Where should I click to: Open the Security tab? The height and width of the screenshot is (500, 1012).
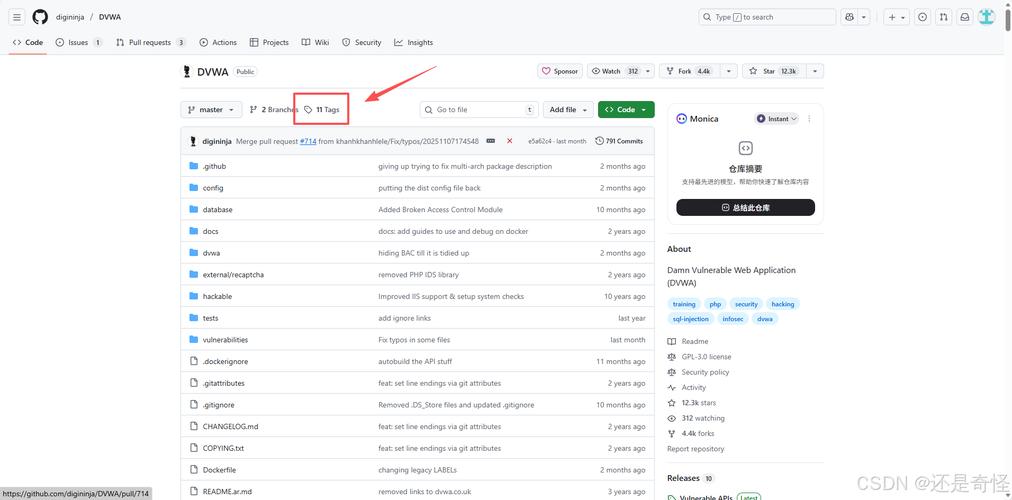tap(361, 43)
